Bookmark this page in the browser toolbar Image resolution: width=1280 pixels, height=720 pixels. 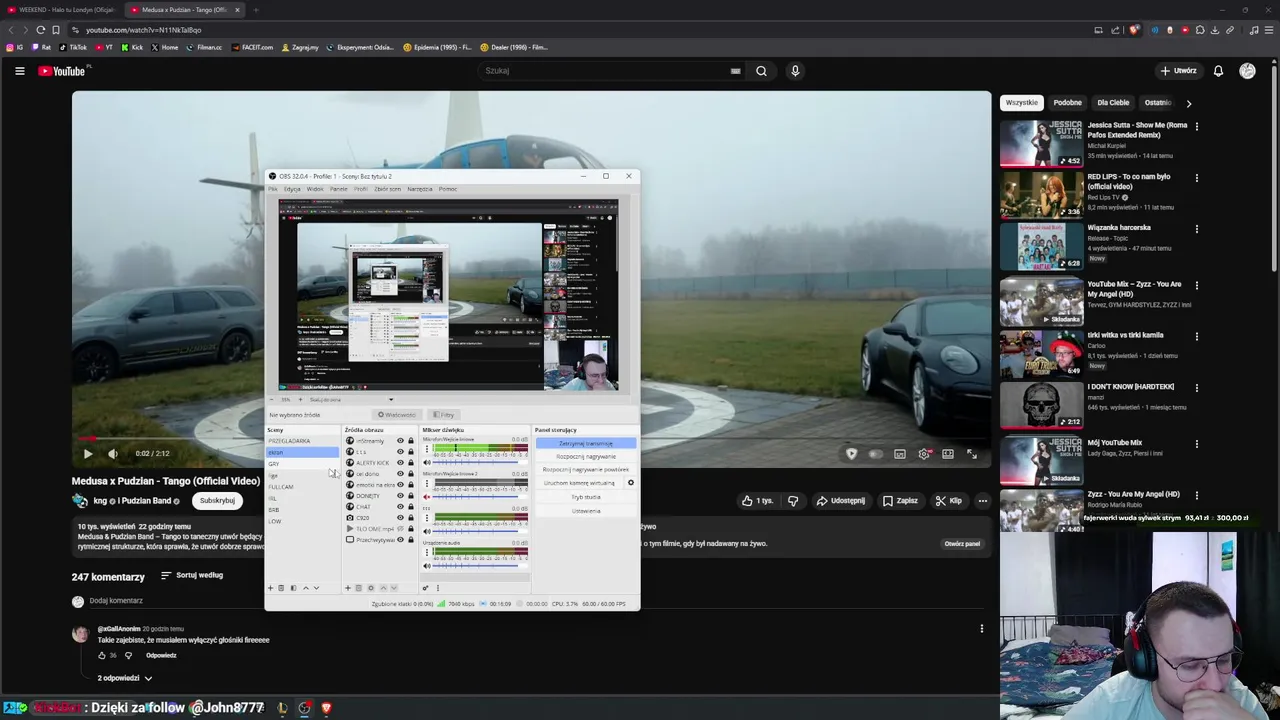56,30
